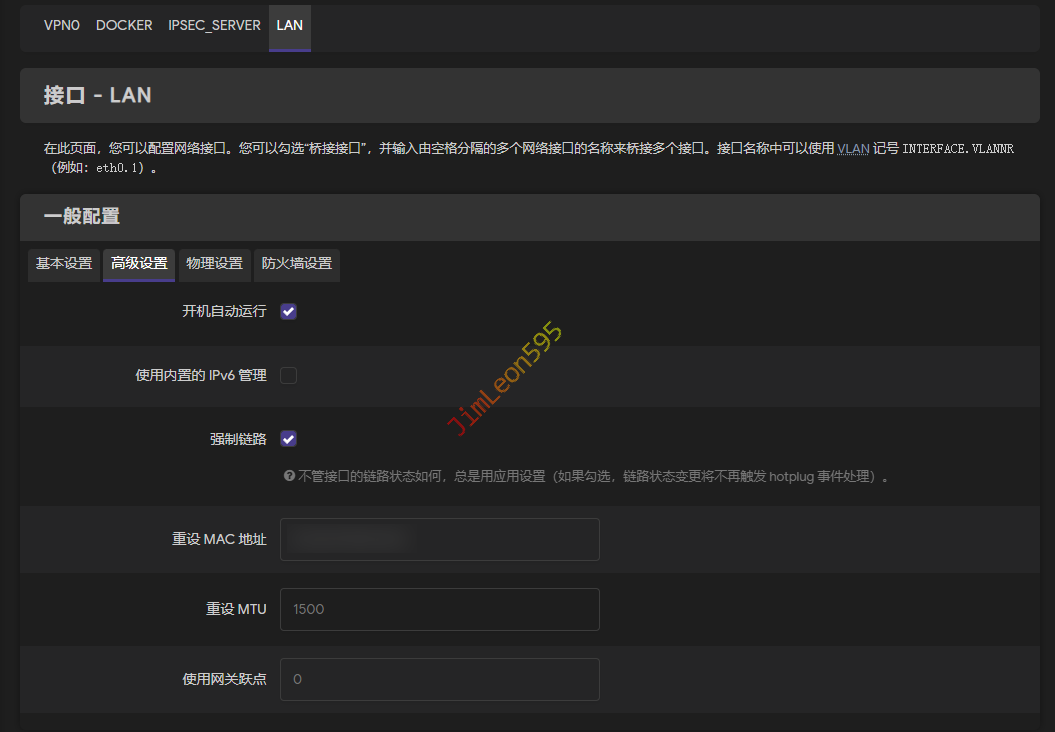
Task: Click the help icon under 强制链路
Action: click(289, 477)
